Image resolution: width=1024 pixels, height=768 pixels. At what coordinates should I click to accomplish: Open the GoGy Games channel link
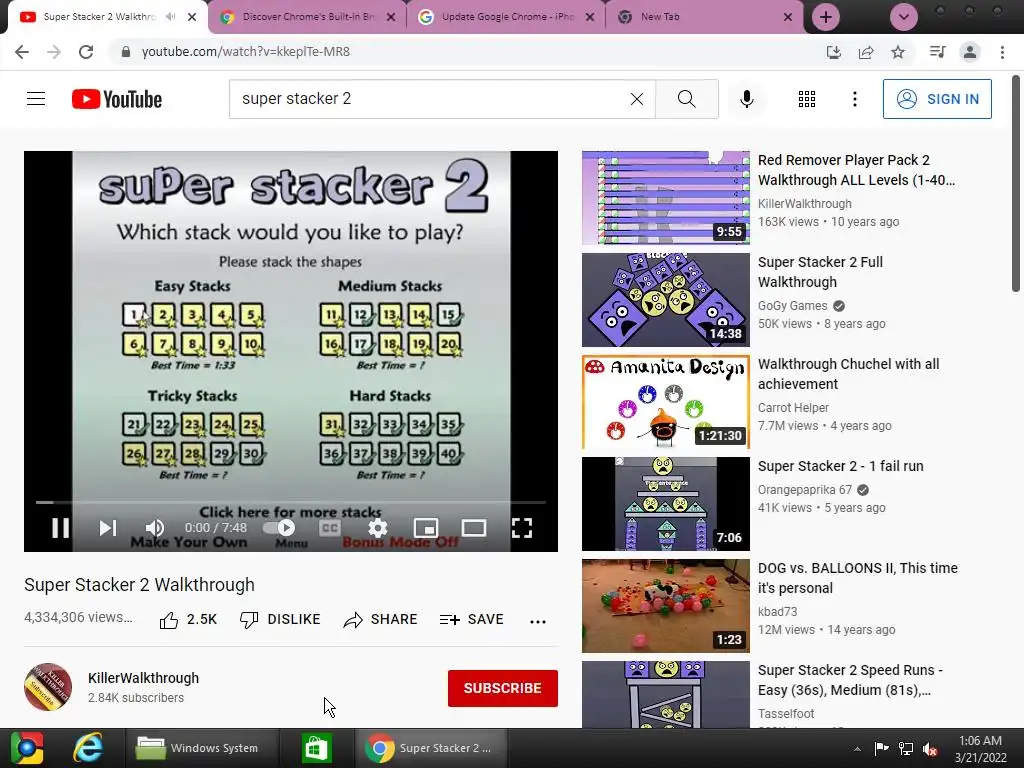coord(792,306)
